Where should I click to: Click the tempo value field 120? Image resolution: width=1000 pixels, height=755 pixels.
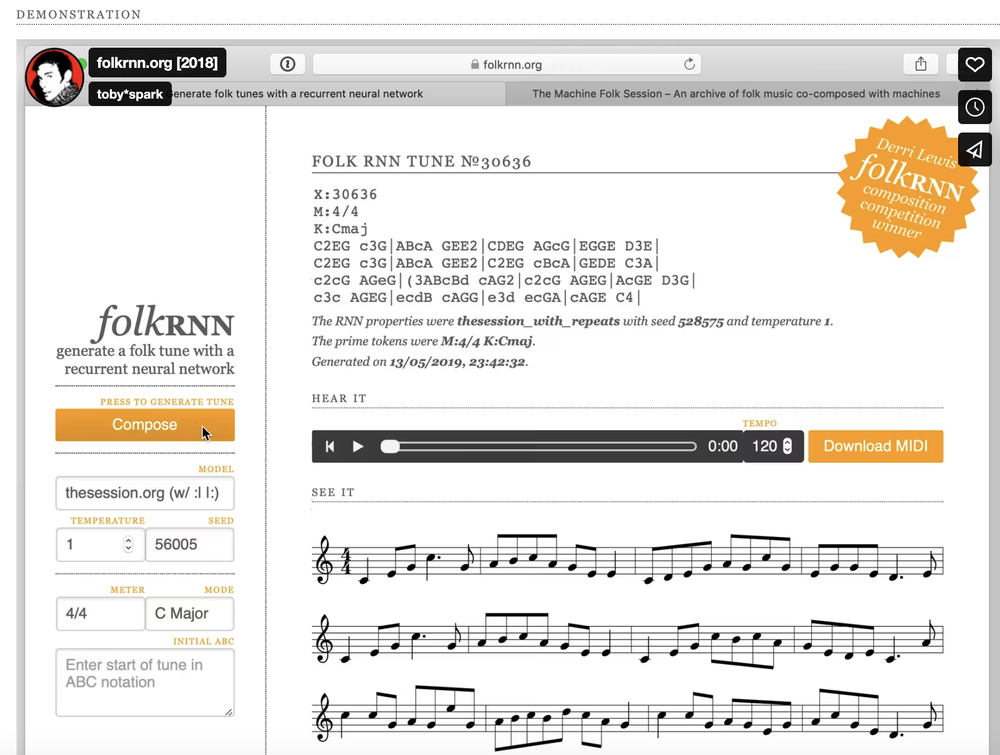(x=764, y=446)
